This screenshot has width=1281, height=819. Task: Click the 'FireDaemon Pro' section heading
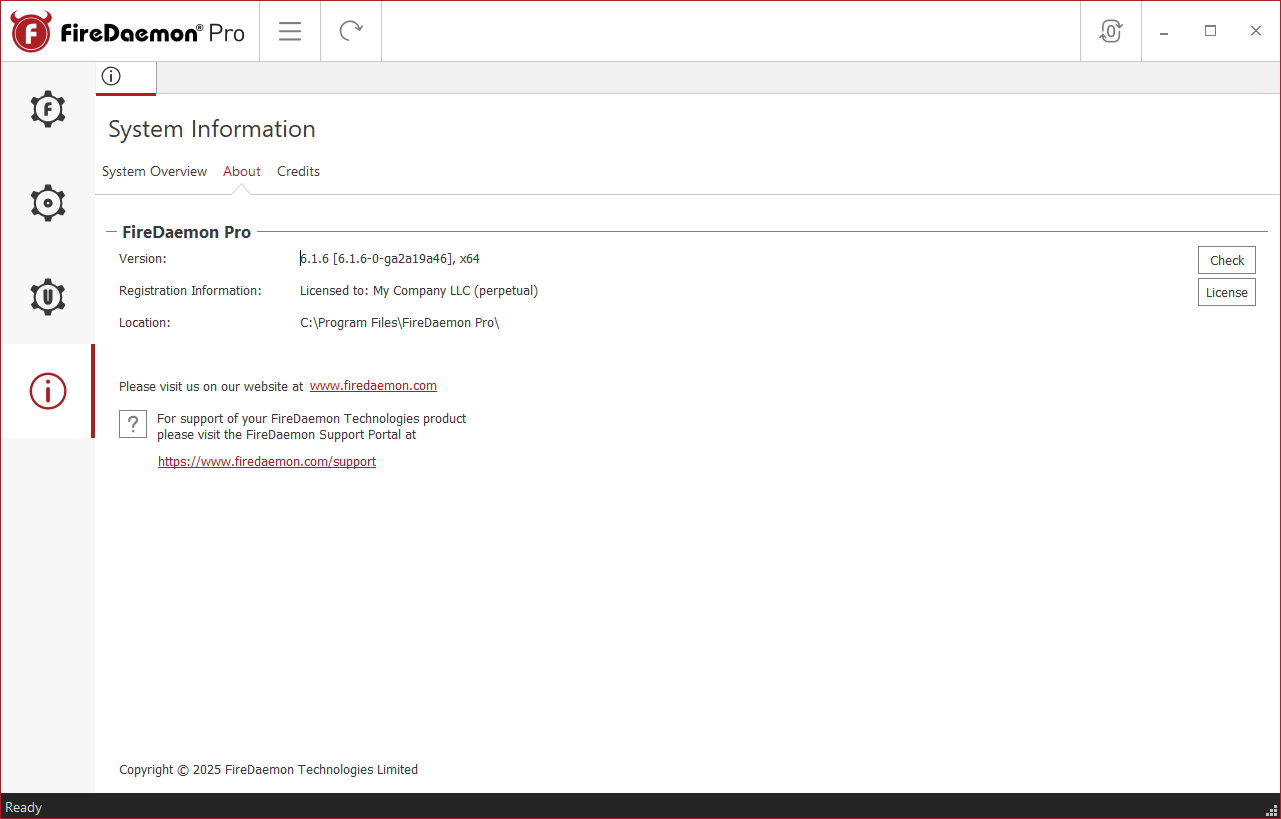186,232
